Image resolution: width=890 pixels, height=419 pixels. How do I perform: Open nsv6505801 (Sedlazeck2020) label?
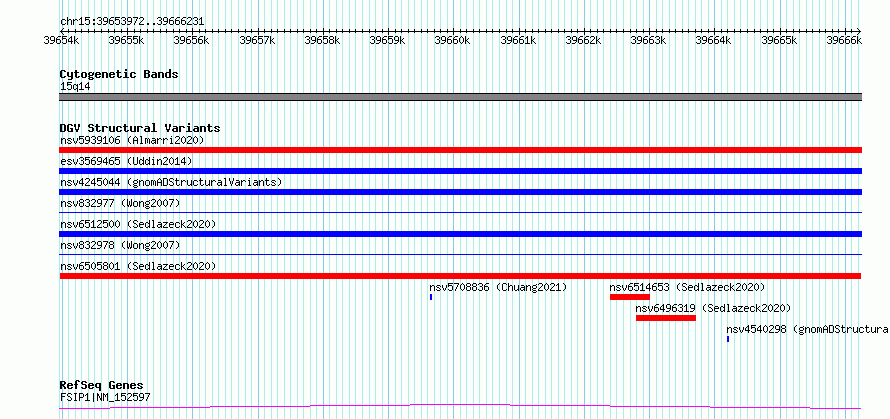click(138, 266)
